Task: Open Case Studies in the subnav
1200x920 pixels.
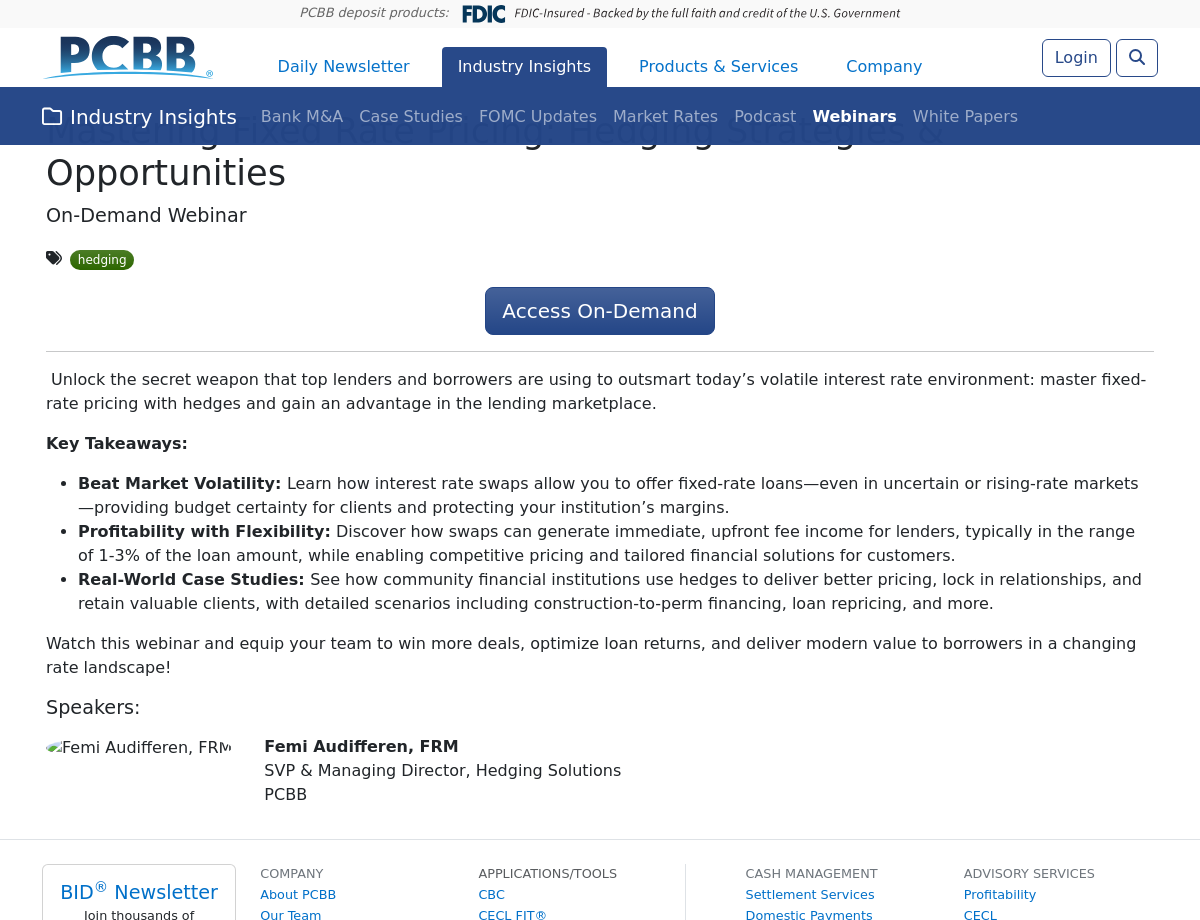Action: 410,117
